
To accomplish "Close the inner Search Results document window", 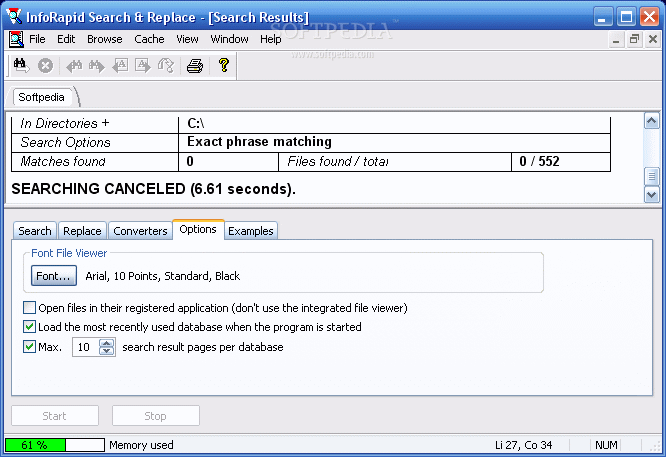I will point(653,40).
